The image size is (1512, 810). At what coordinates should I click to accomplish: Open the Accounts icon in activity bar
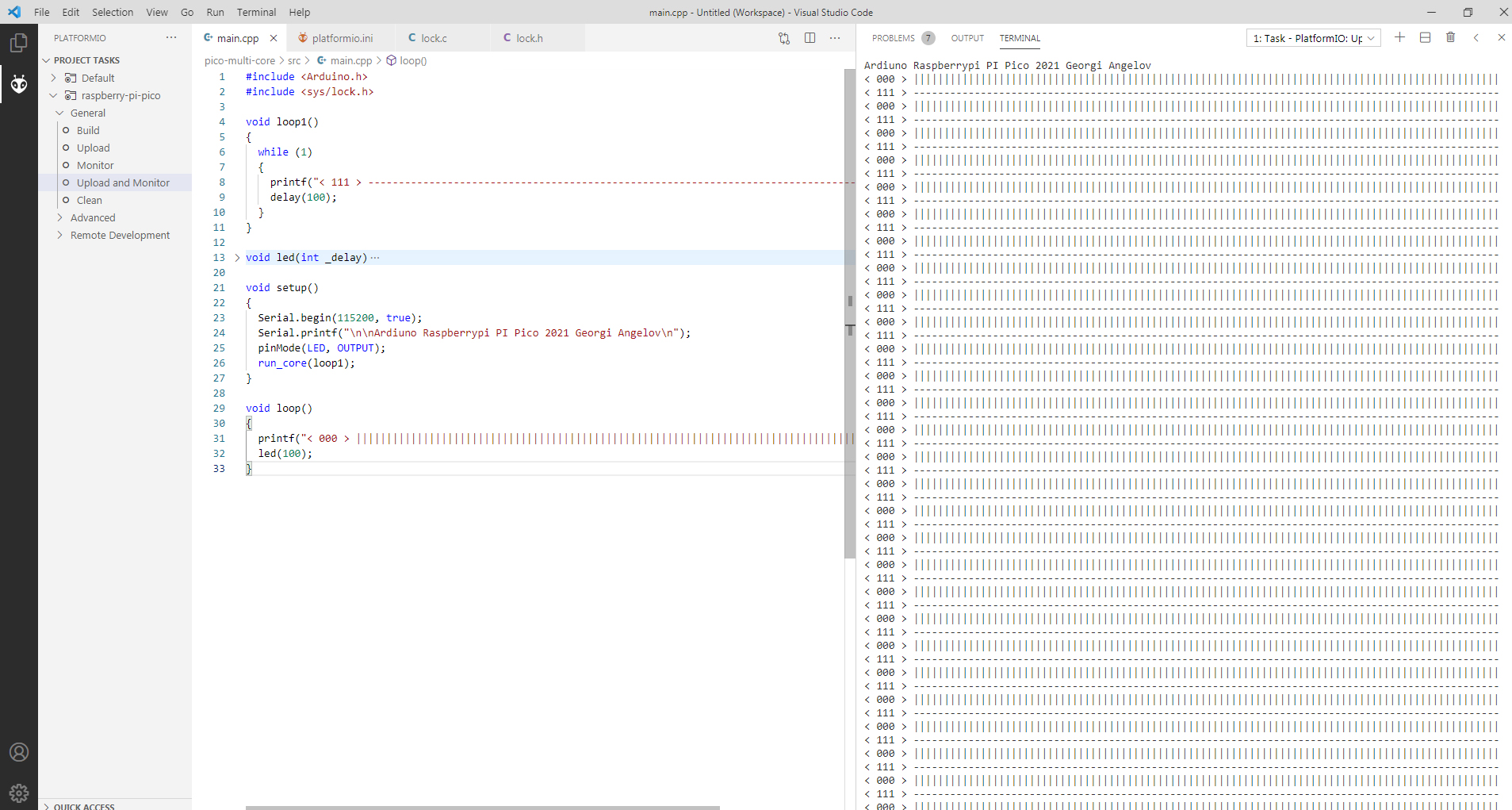point(19,752)
